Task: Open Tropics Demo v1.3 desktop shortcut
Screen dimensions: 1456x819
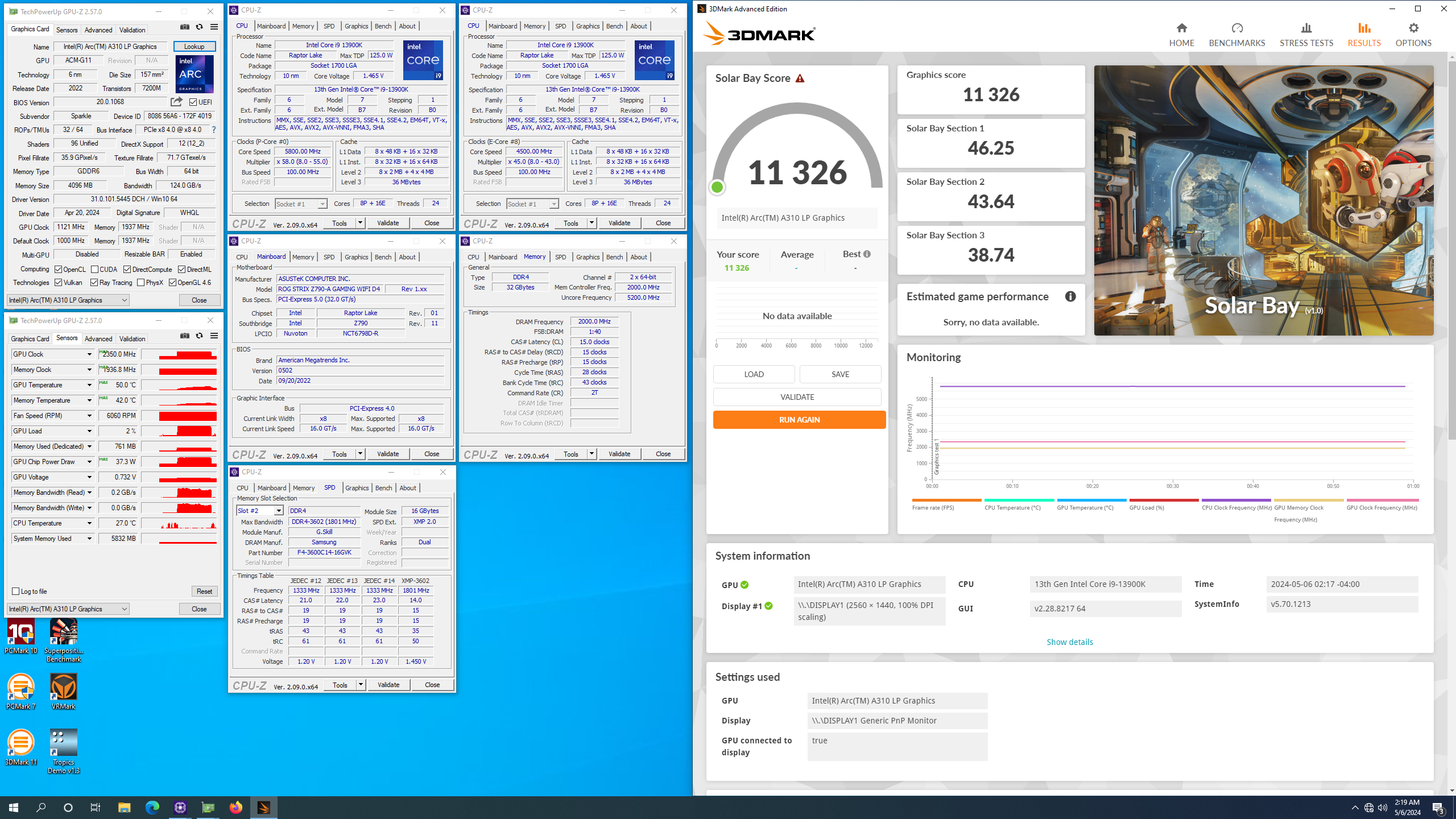Action: click(64, 752)
